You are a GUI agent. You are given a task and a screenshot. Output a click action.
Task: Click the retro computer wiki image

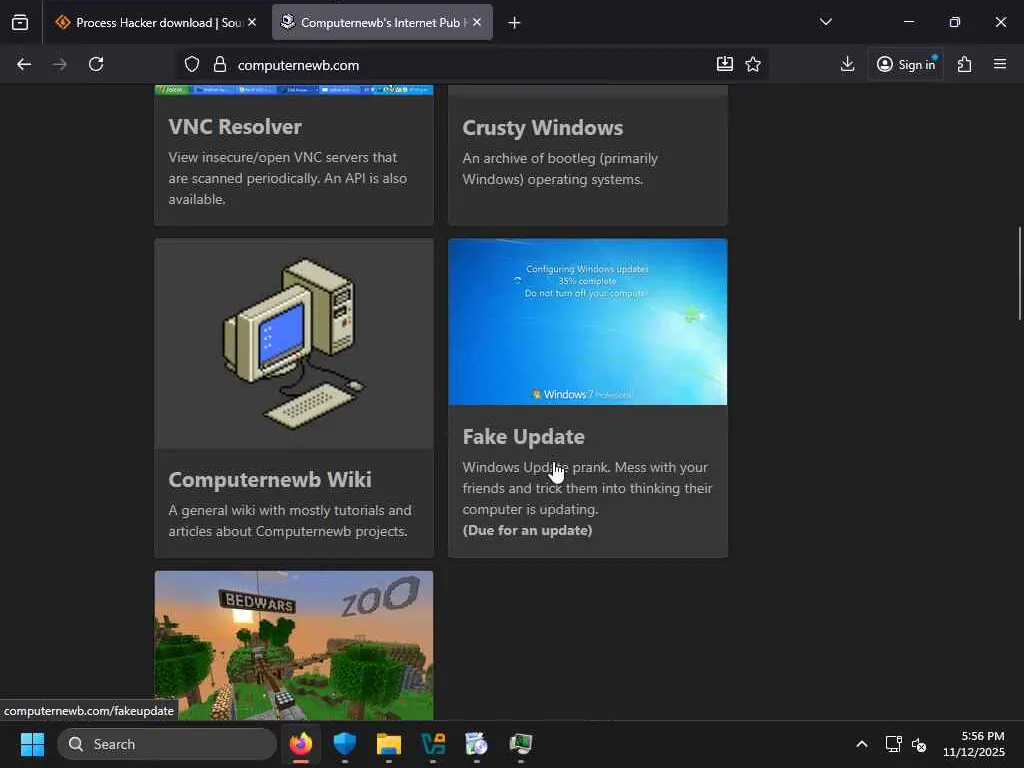coord(294,344)
